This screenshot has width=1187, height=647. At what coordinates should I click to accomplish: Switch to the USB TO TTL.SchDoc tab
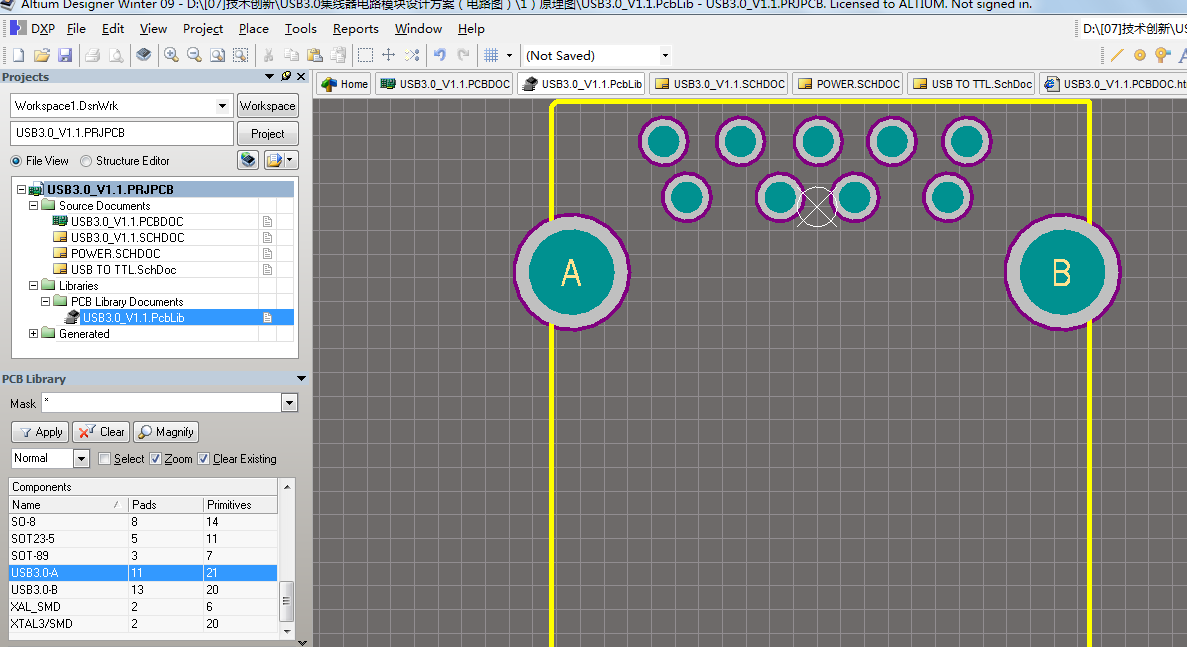(972, 84)
